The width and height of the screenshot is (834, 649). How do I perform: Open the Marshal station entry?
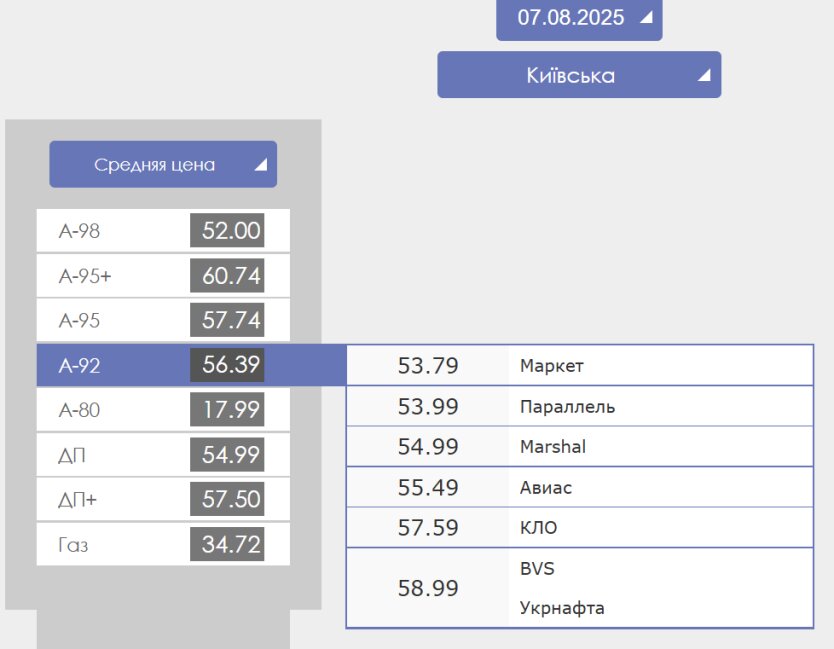[x=552, y=447]
